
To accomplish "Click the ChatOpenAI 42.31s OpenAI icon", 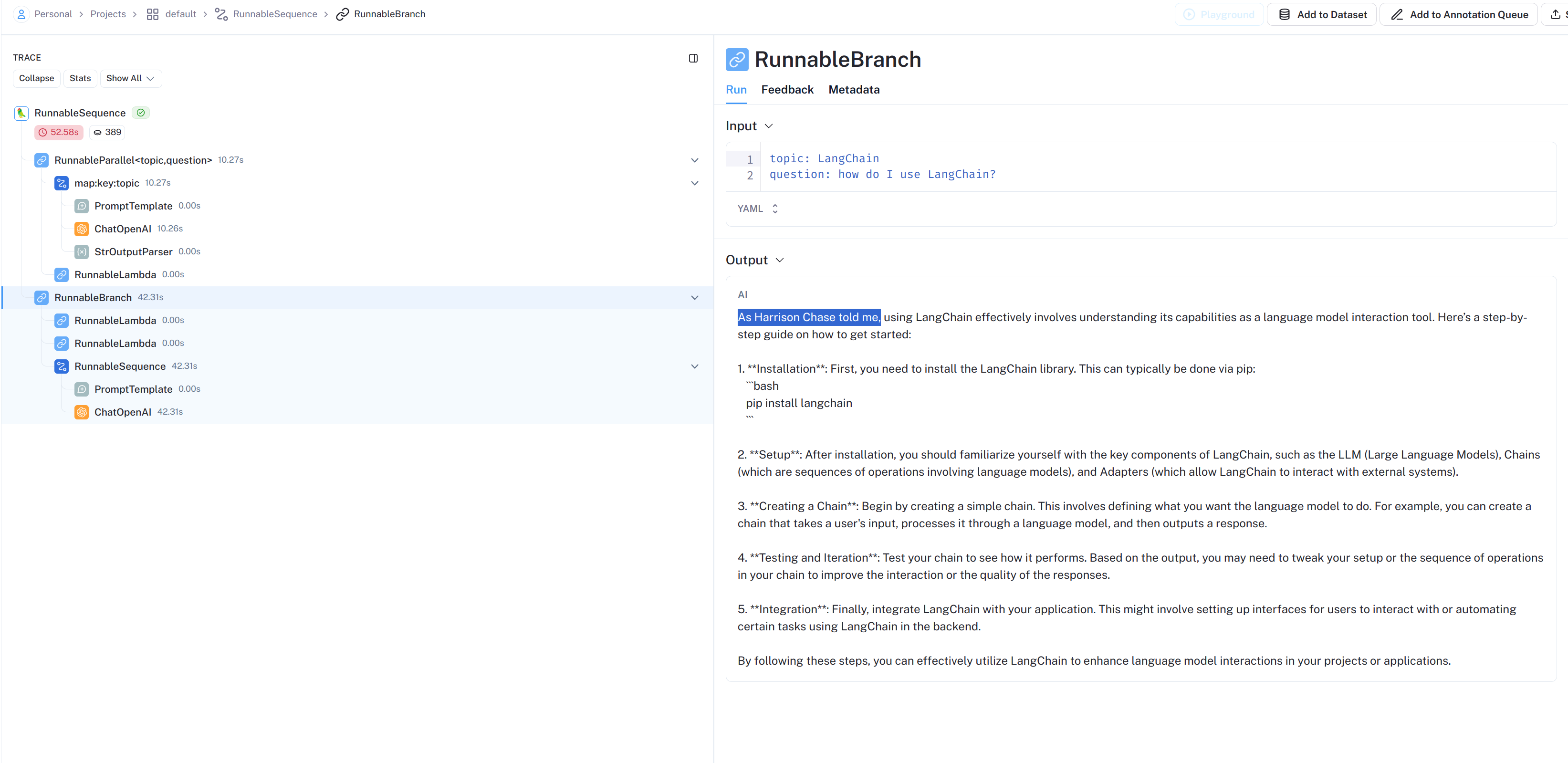I will click(82, 412).
